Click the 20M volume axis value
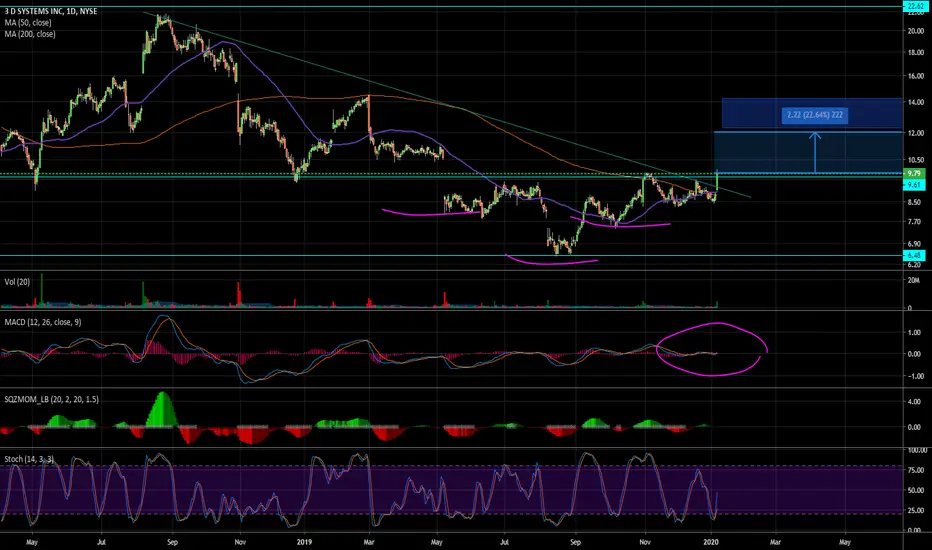This screenshot has height=550, width=932. pyautogui.click(x=914, y=281)
